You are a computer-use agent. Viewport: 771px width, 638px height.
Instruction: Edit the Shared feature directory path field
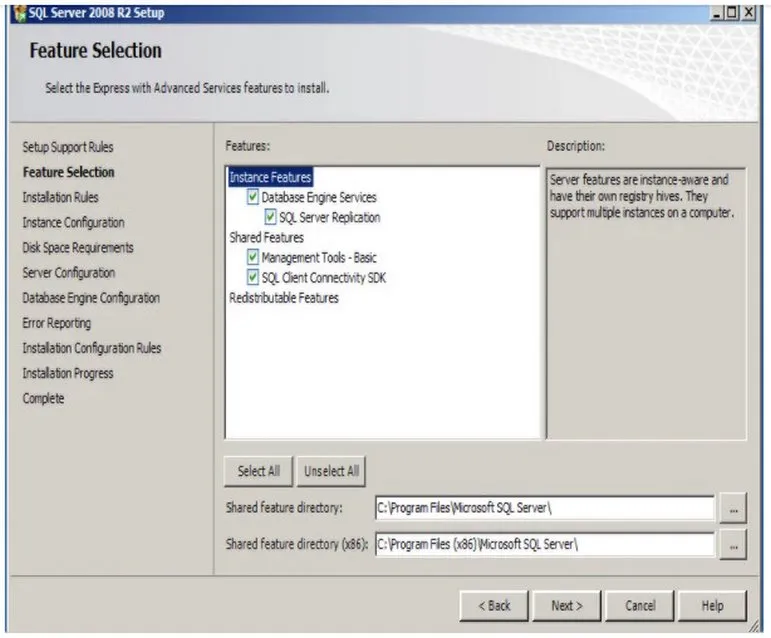(x=545, y=508)
